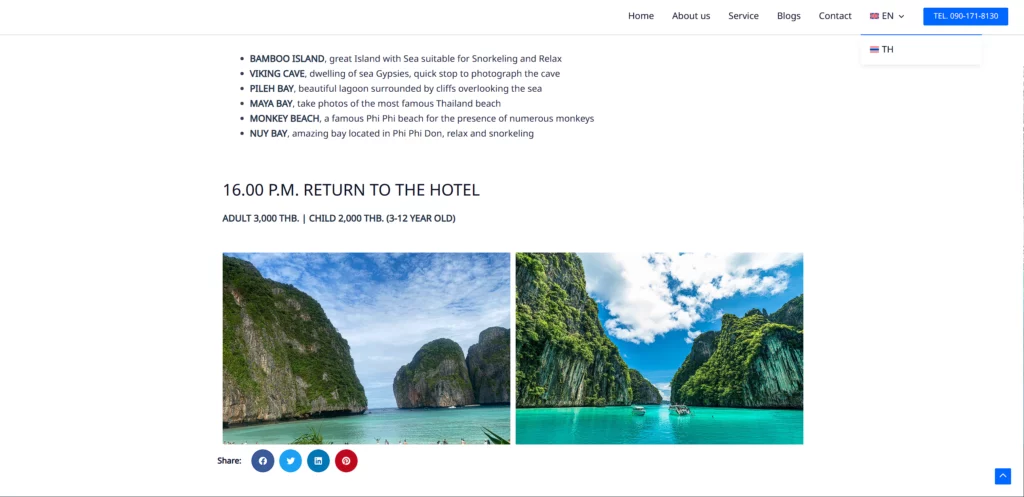Click the 16.00 P.M. Return to the Hotel heading
Image resolution: width=1024 pixels, height=497 pixels.
(351, 190)
